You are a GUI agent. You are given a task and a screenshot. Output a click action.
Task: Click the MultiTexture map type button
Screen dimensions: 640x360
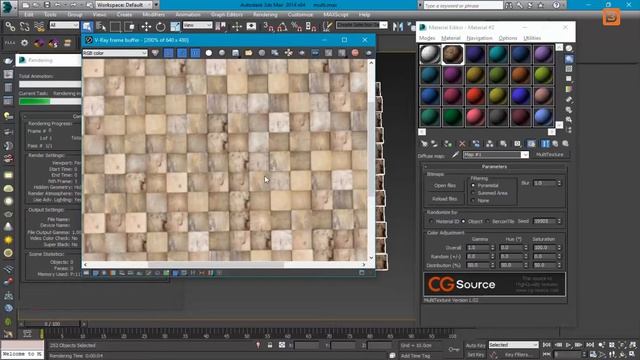click(549, 155)
